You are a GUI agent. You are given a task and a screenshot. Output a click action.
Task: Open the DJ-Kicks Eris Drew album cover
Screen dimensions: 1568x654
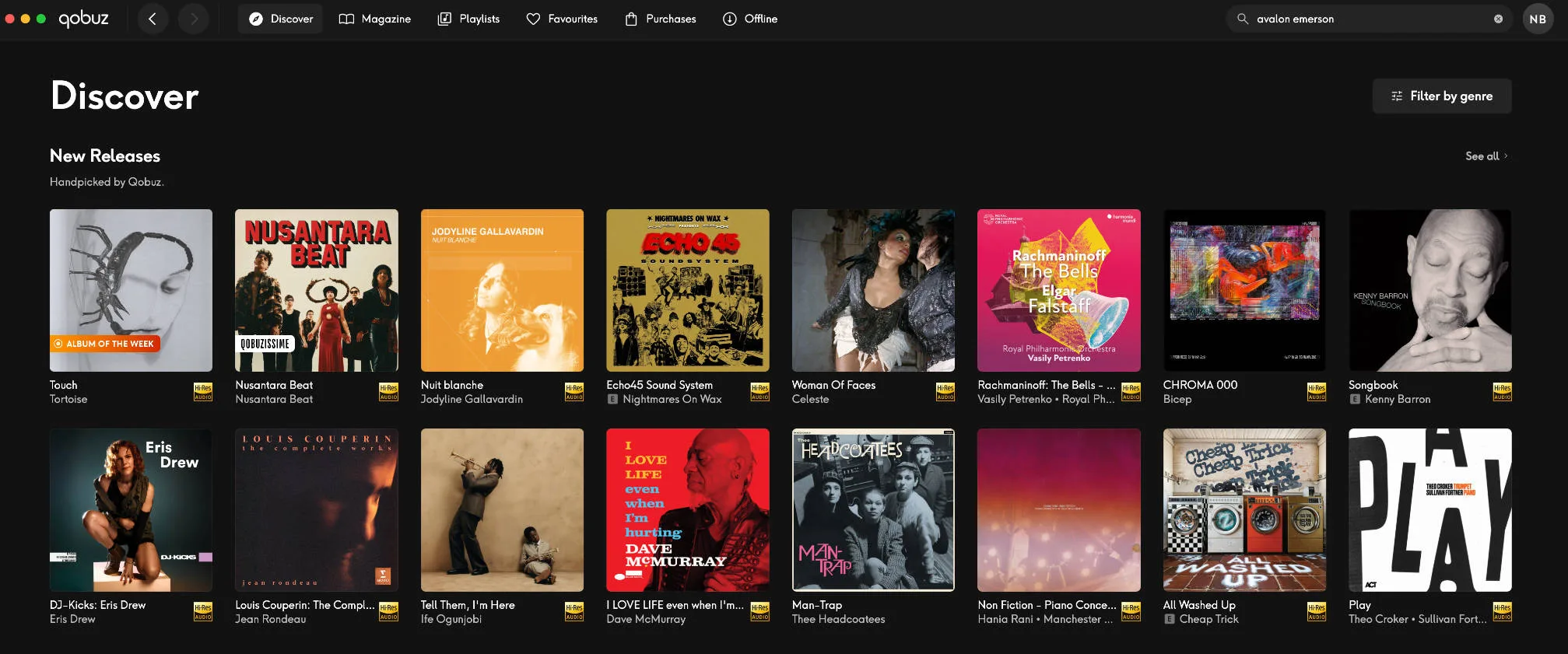click(131, 510)
